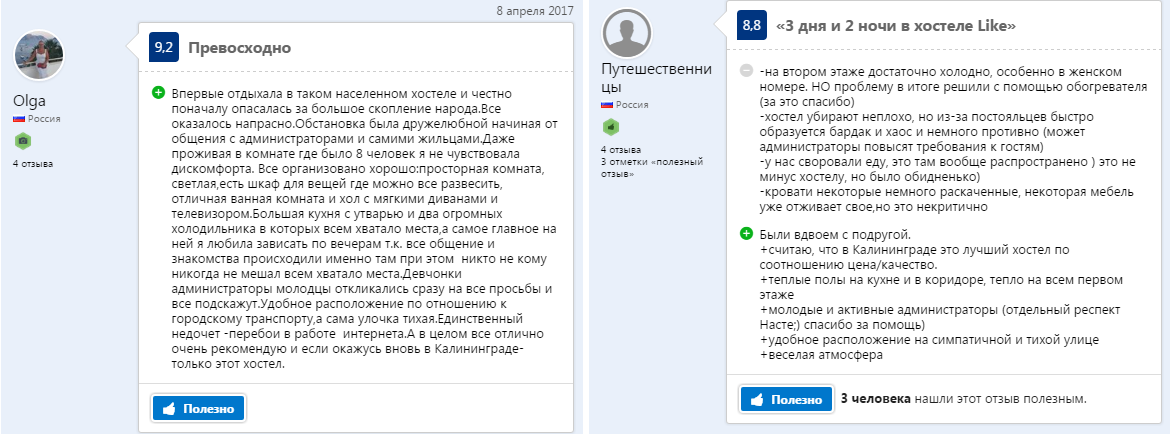
Task: Click the green camera badge under Olga
Action: tap(21, 140)
